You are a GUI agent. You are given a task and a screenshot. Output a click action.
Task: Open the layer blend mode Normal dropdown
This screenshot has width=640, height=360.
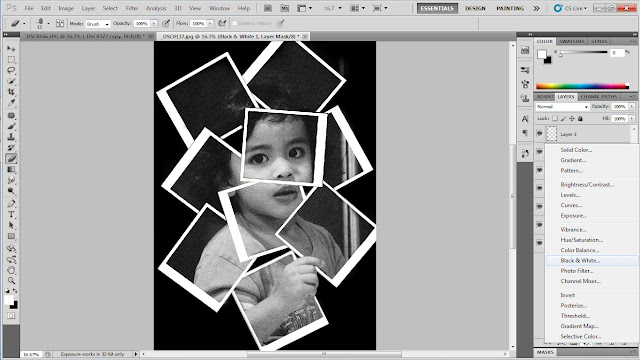(x=562, y=107)
